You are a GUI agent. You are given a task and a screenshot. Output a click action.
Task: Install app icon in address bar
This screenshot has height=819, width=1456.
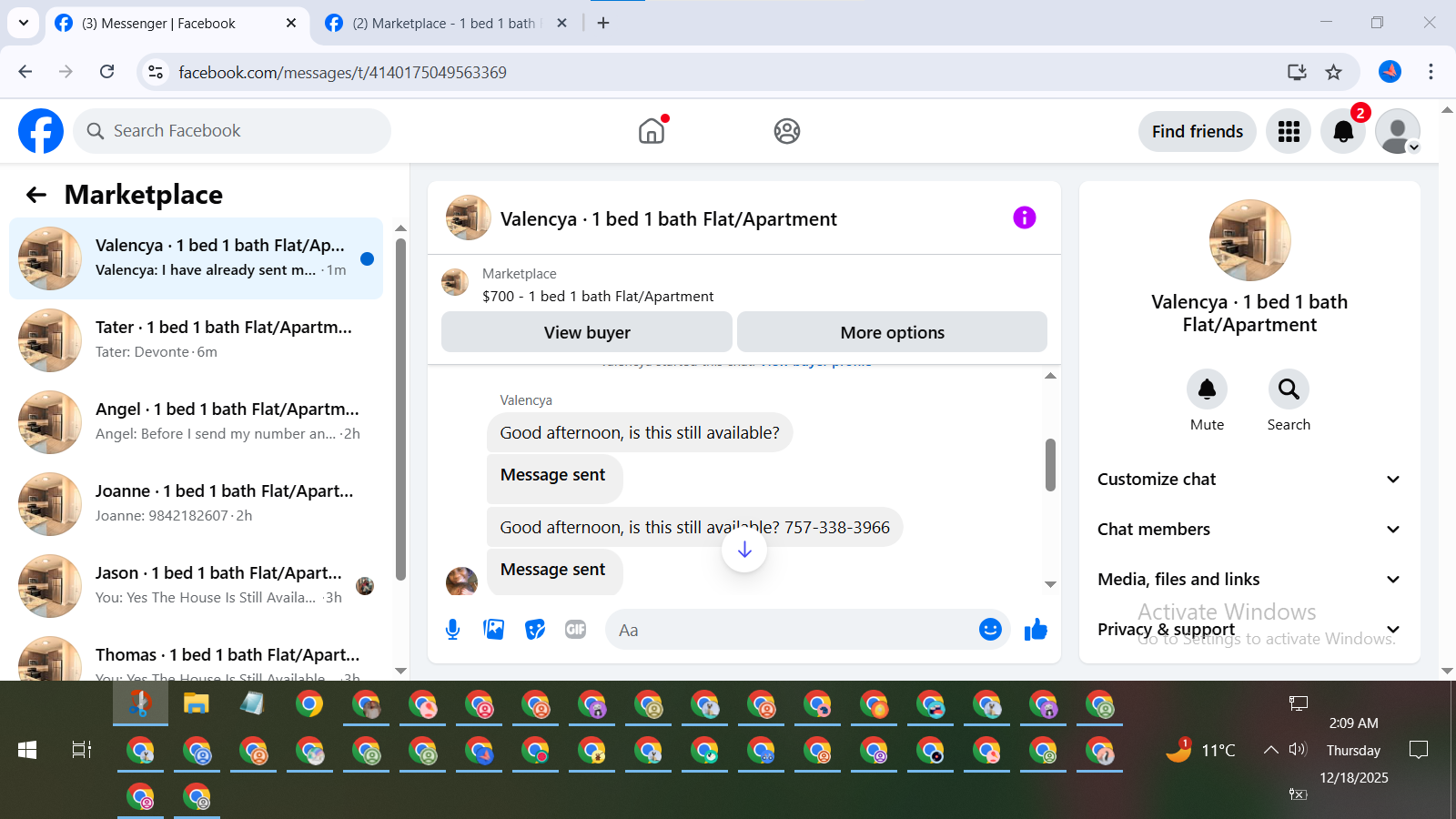tap(1297, 72)
